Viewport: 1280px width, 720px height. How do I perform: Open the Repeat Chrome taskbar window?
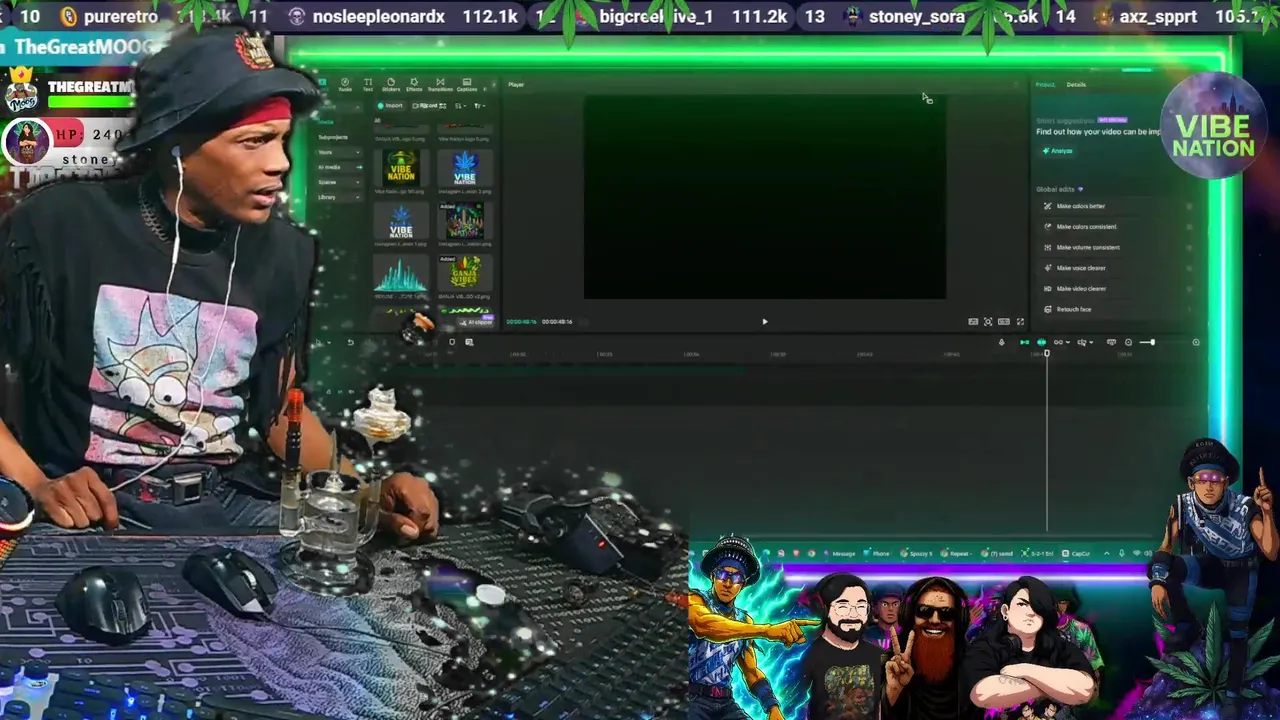coord(955,553)
